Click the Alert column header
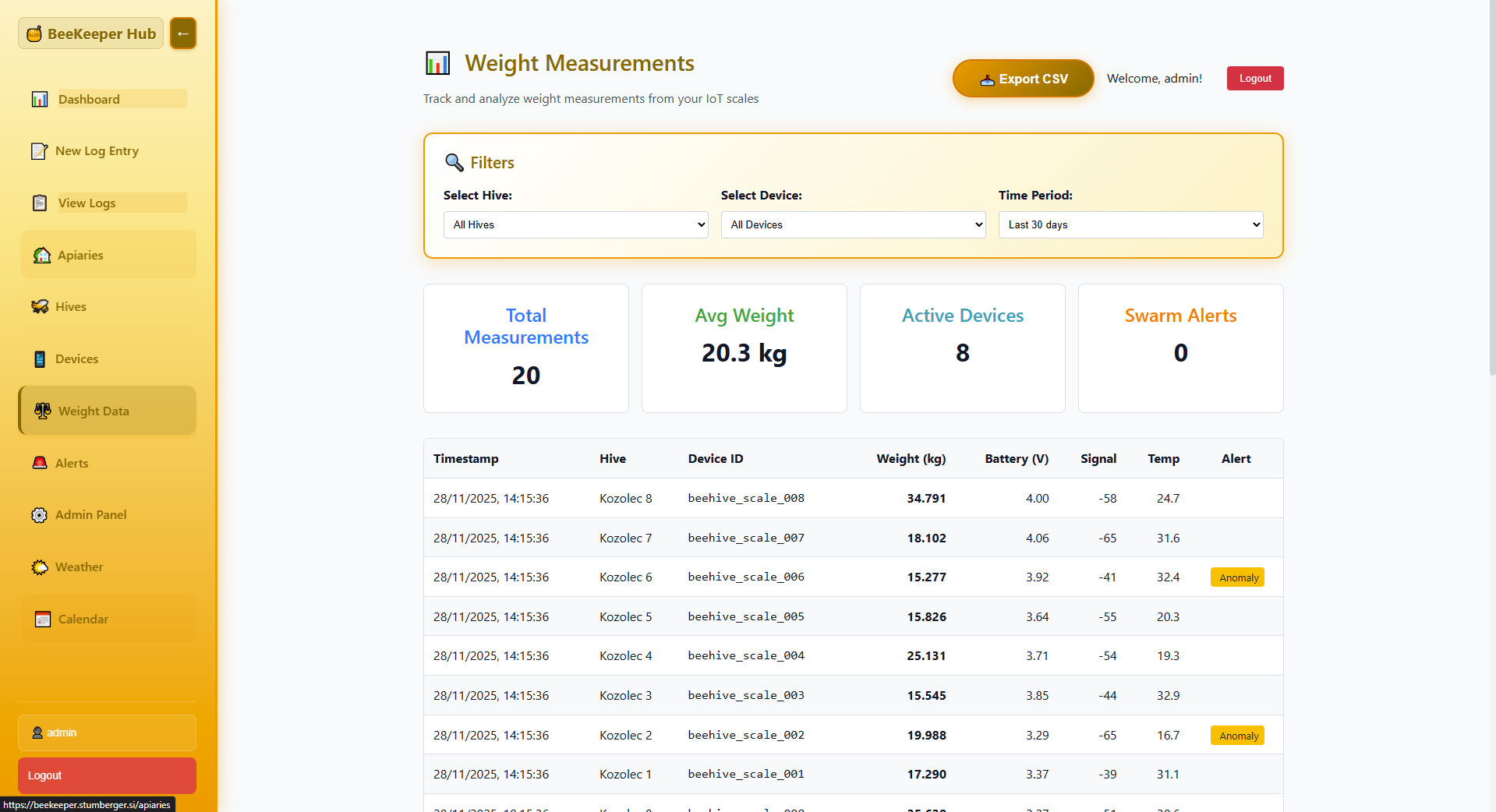Viewport: 1496px width, 812px height. point(1236,459)
